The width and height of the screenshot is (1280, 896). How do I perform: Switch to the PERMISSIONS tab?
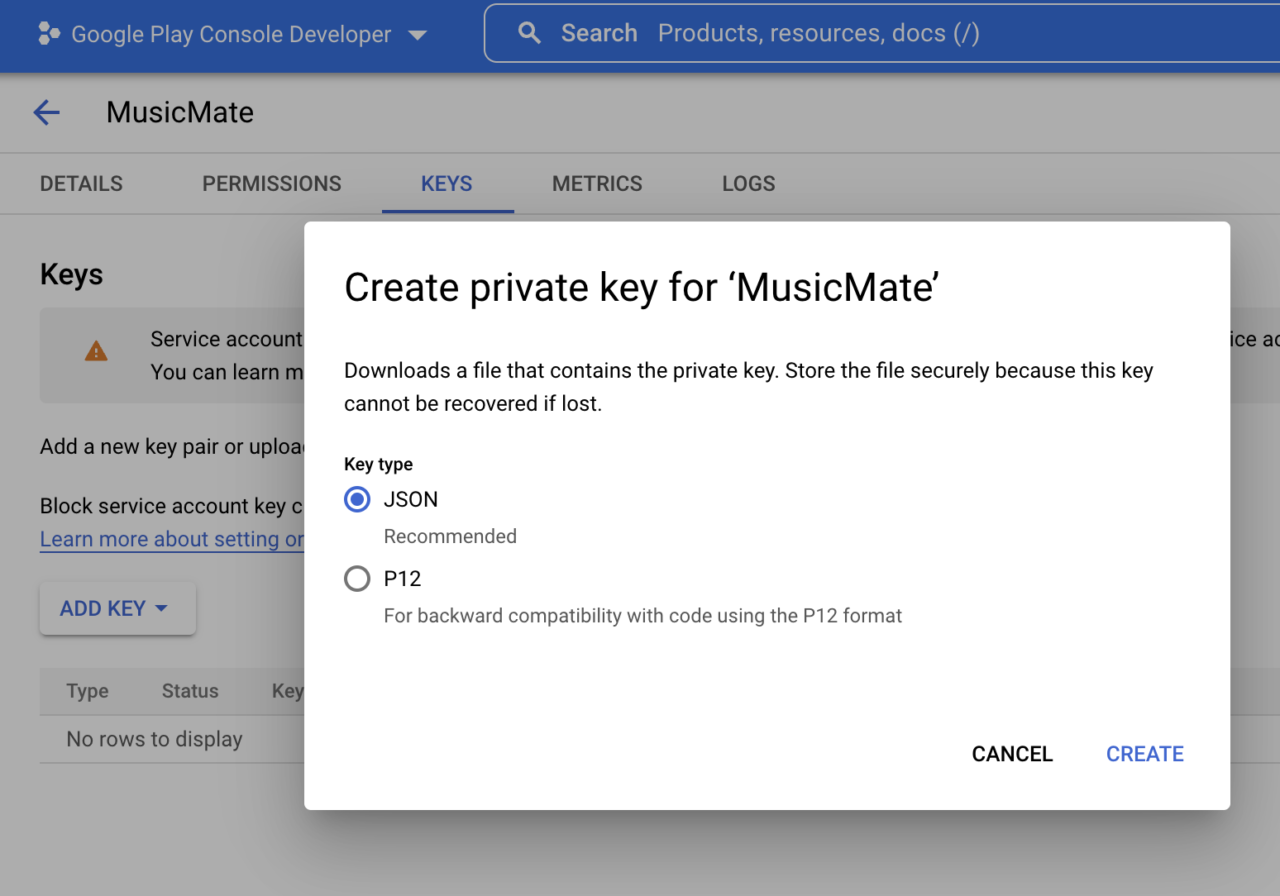pos(272,184)
